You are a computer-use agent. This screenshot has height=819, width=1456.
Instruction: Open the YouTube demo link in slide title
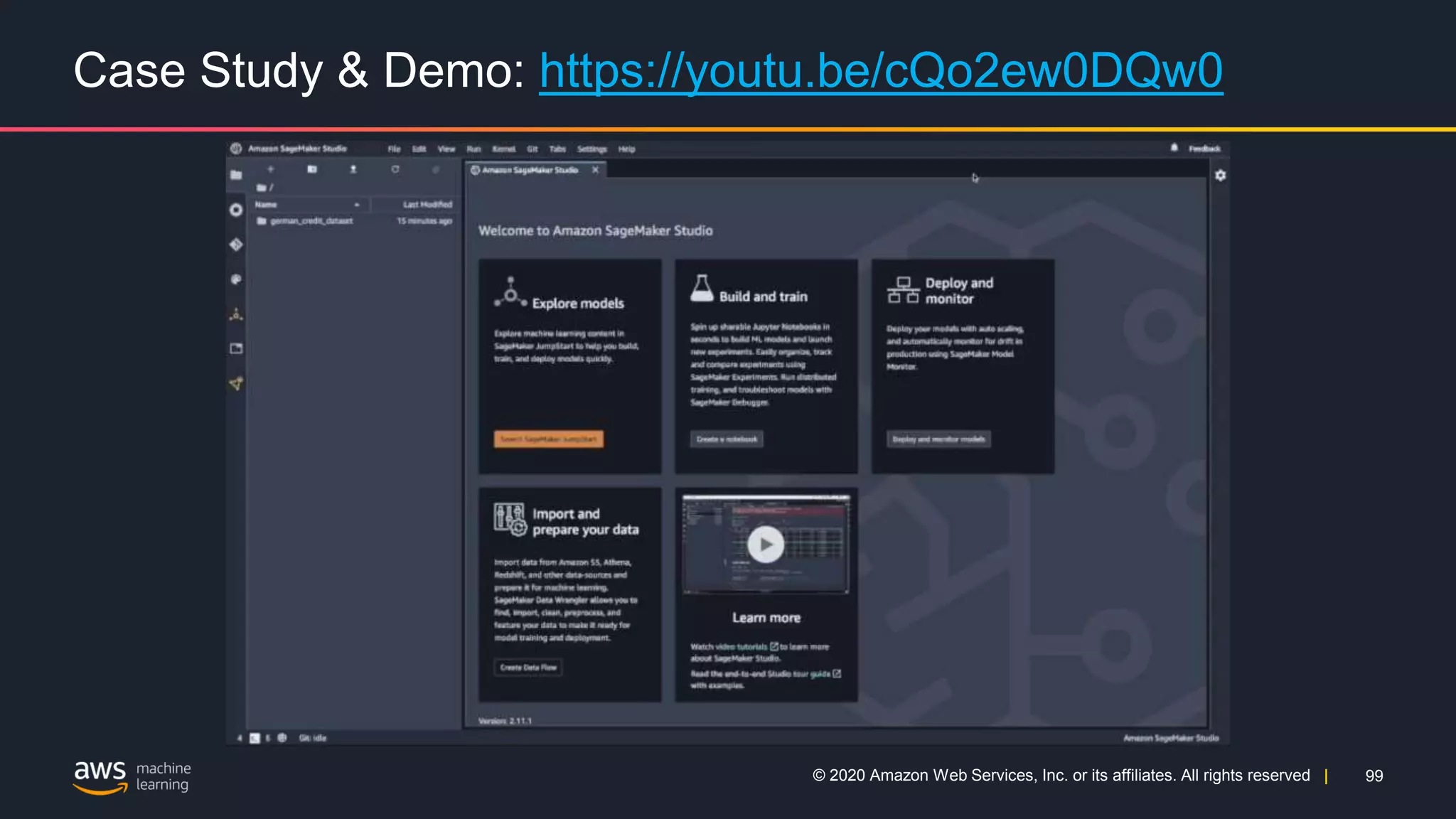881,71
